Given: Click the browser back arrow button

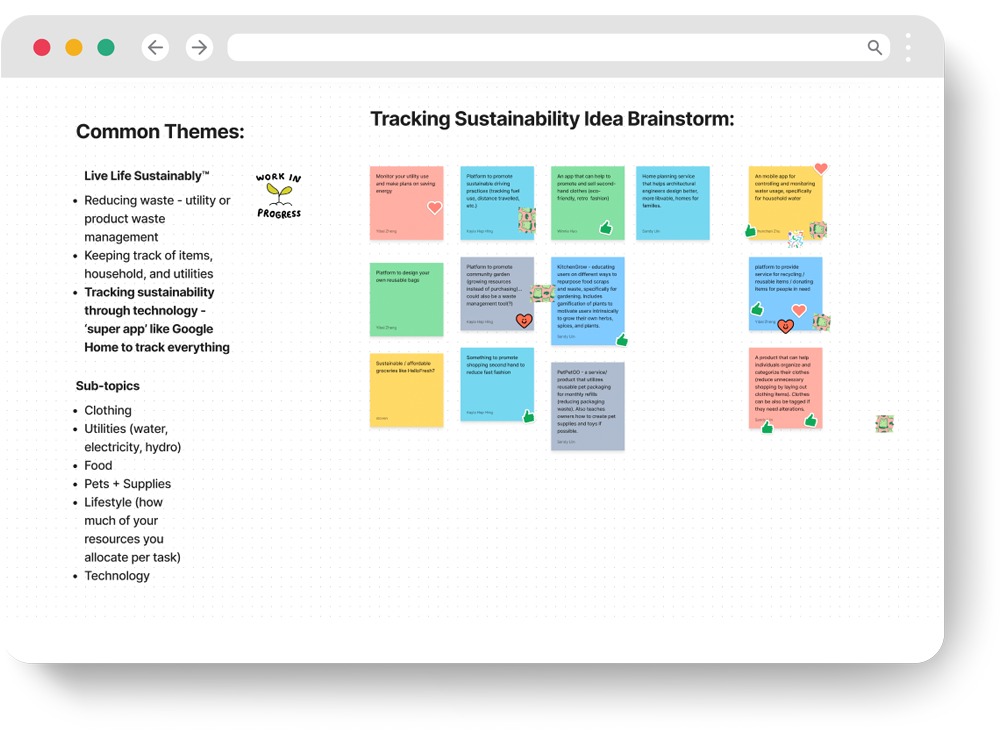Looking at the screenshot, I should coord(155,47).
